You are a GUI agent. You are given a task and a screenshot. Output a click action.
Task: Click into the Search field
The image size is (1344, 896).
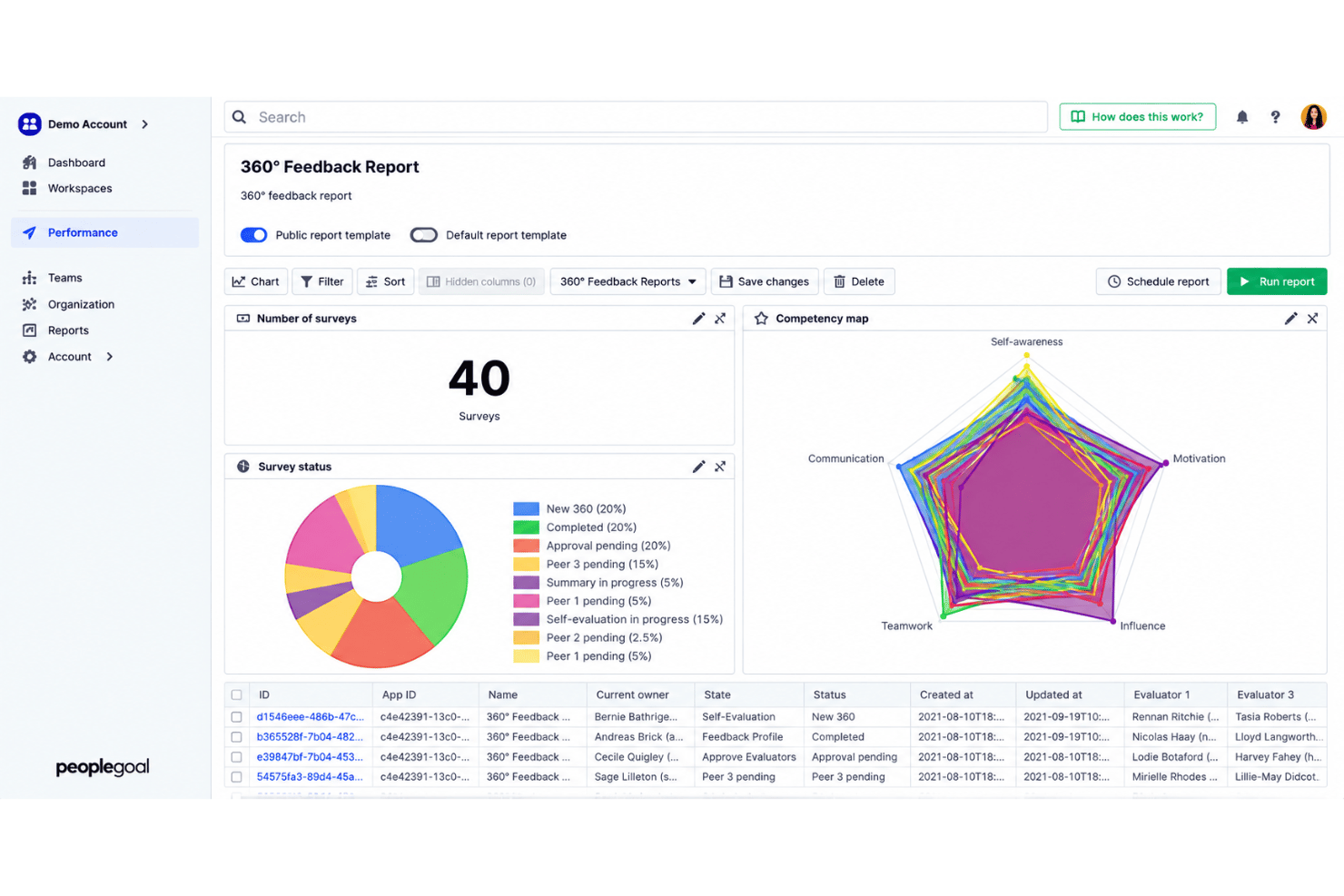(x=636, y=117)
